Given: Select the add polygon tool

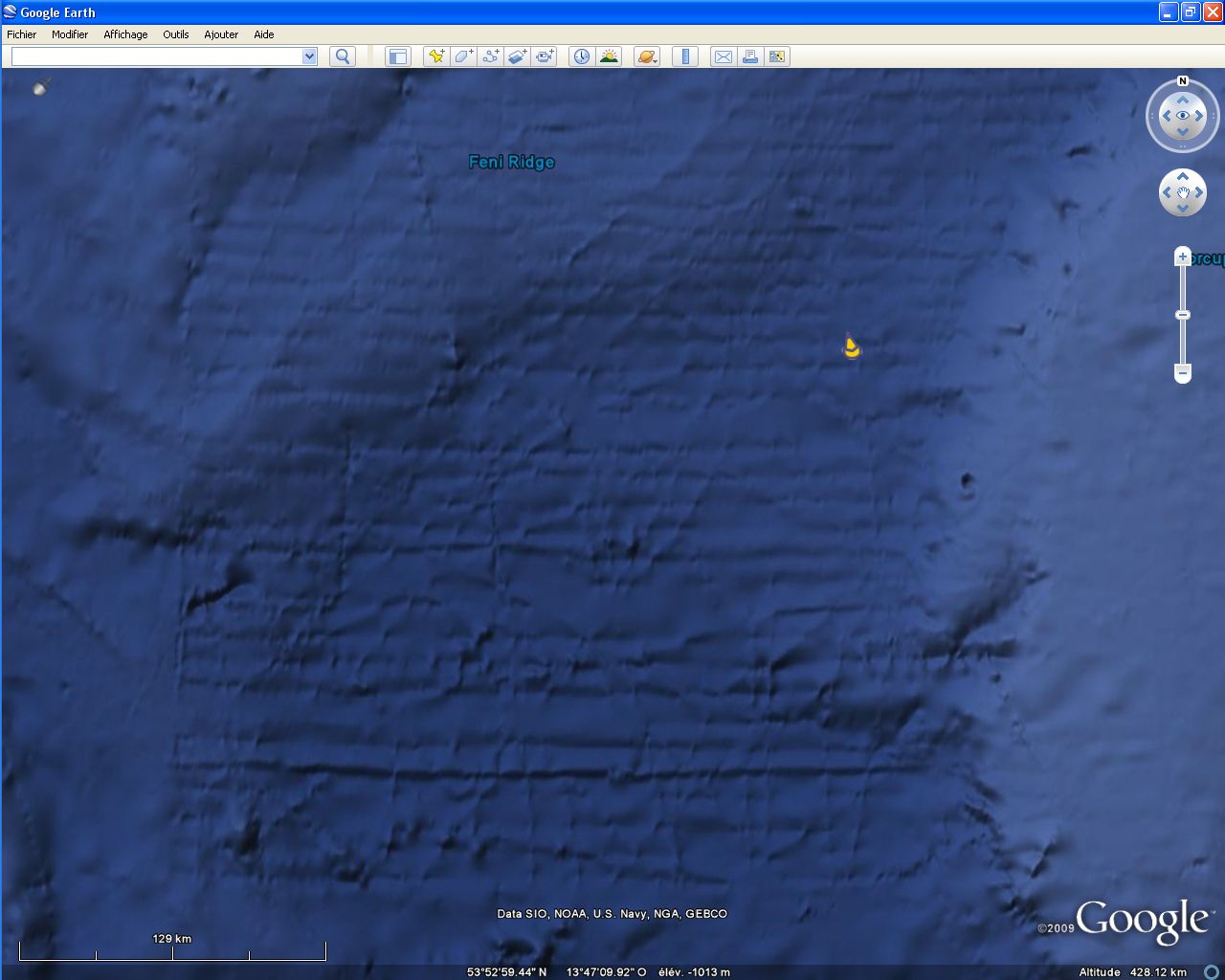Looking at the screenshot, I should [x=463, y=56].
